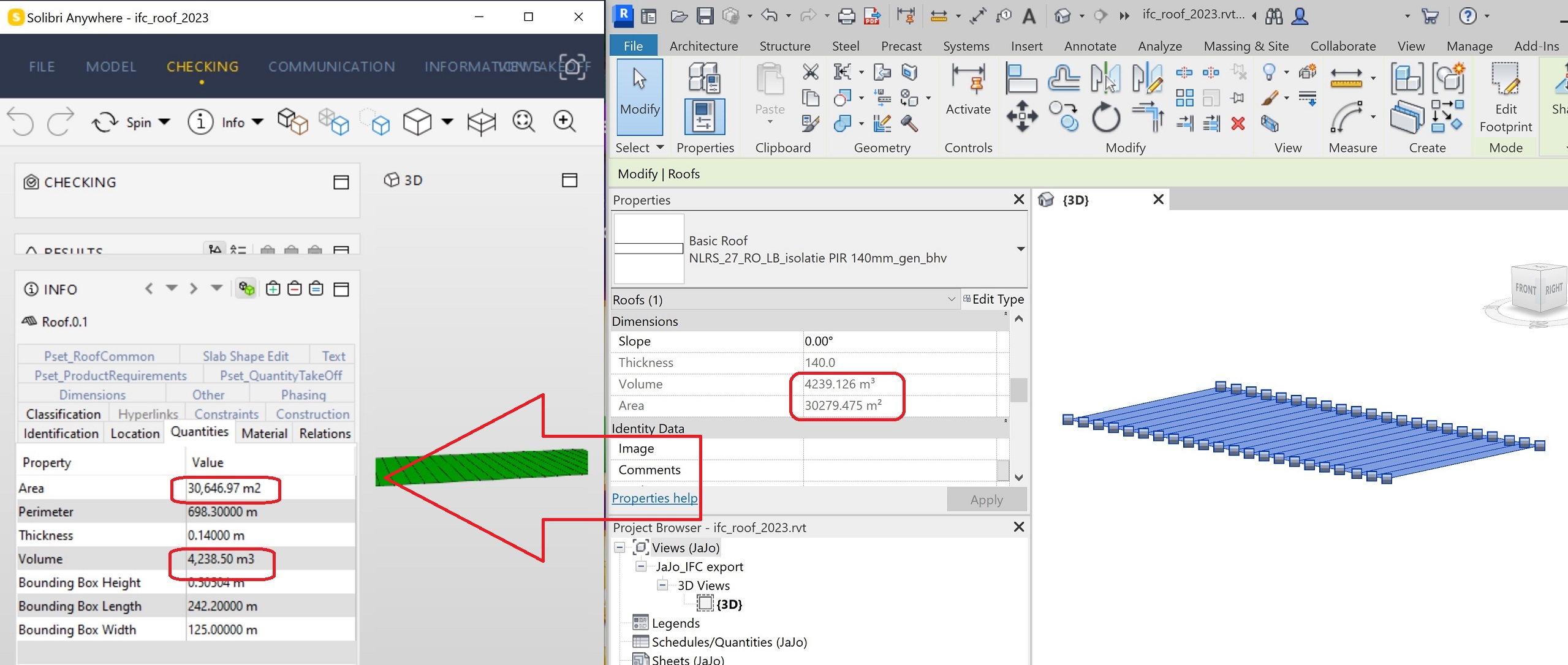
Task: Switch to the Architecture ribbon tab
Action: point(703,45)
